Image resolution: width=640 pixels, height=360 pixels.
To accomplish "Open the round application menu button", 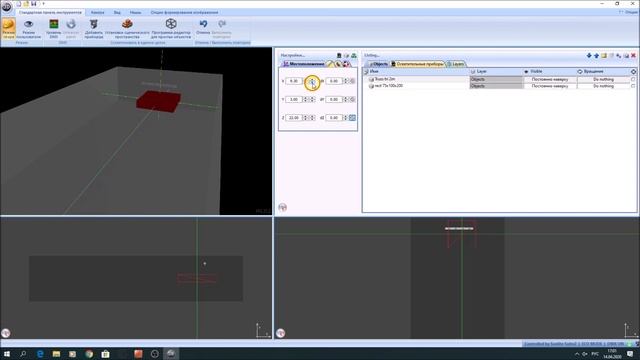I will pyautogui.click(x=7, y=7).
